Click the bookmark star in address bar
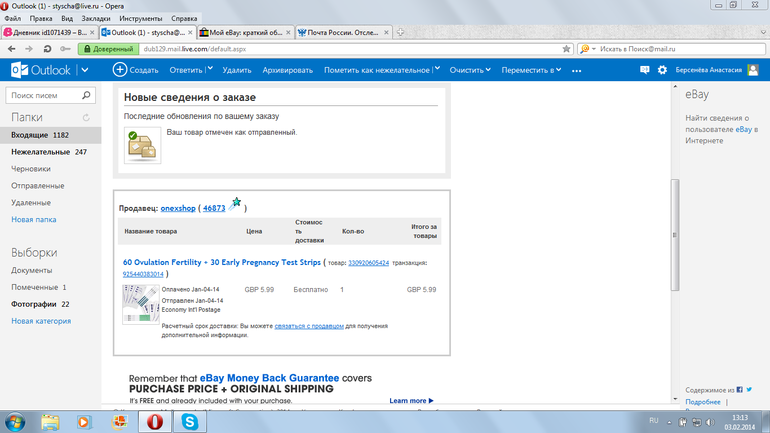 click(567, 48)
